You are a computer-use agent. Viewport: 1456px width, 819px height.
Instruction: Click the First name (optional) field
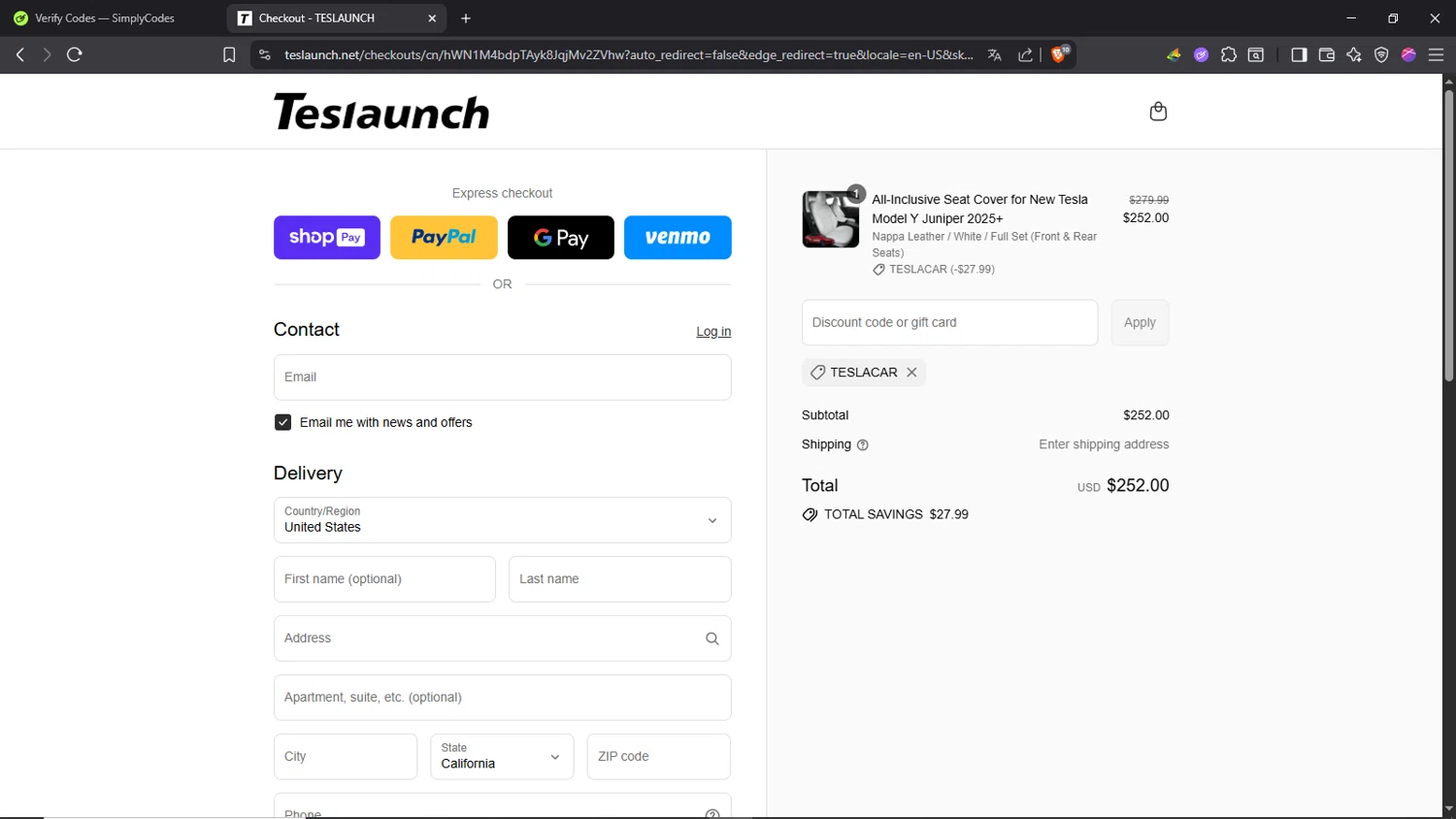tap(384, 579)
